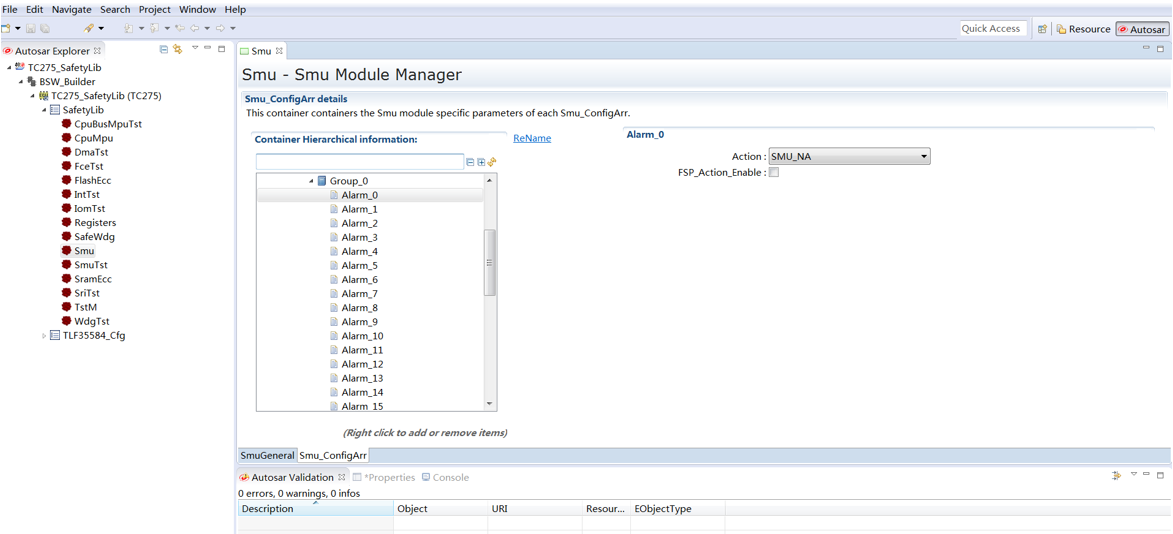Click the Last Edit Location arrow icon
The height and width of the screenshot is (534, 1173).
[180, 28]
